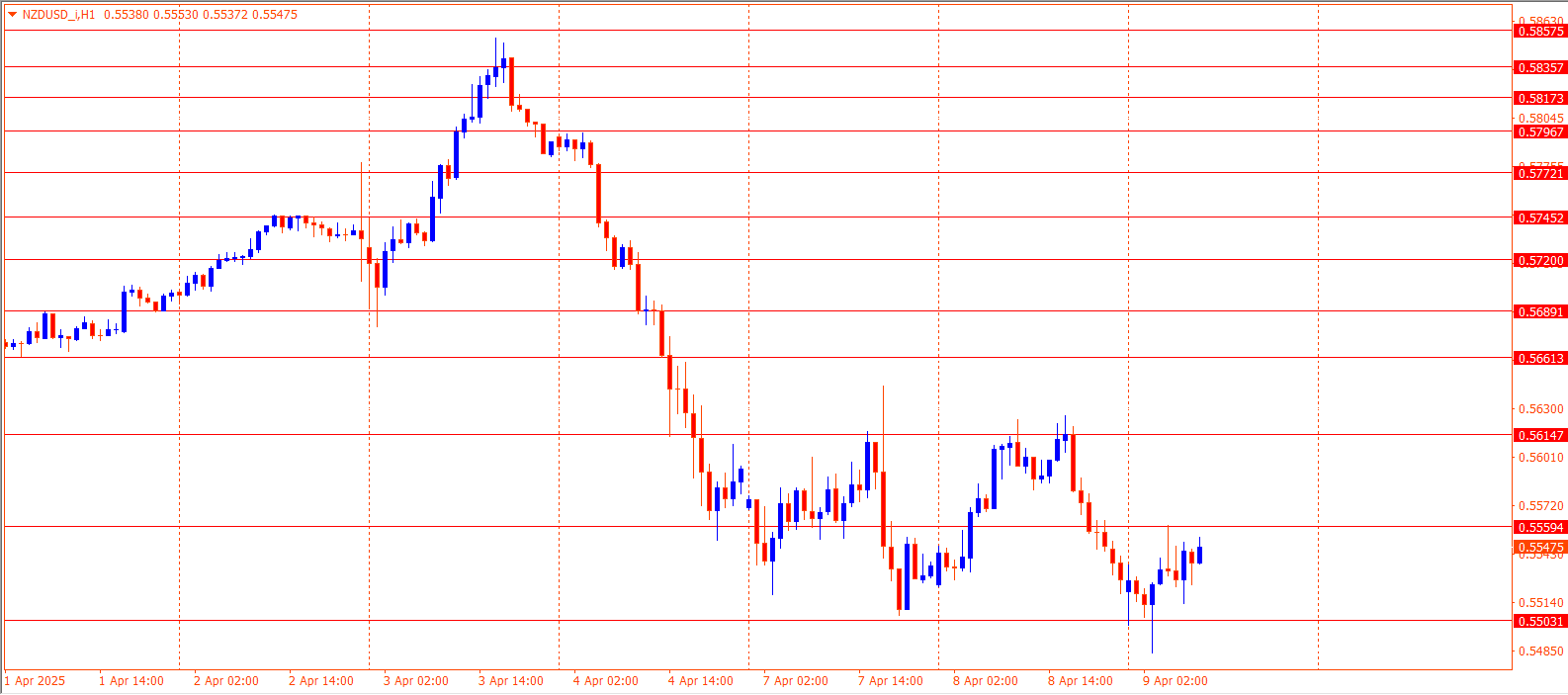The image size is (1568, 695).
Task: Click the triangle icon beside NZDUSD_i,H1
Action: pos(13,15)
